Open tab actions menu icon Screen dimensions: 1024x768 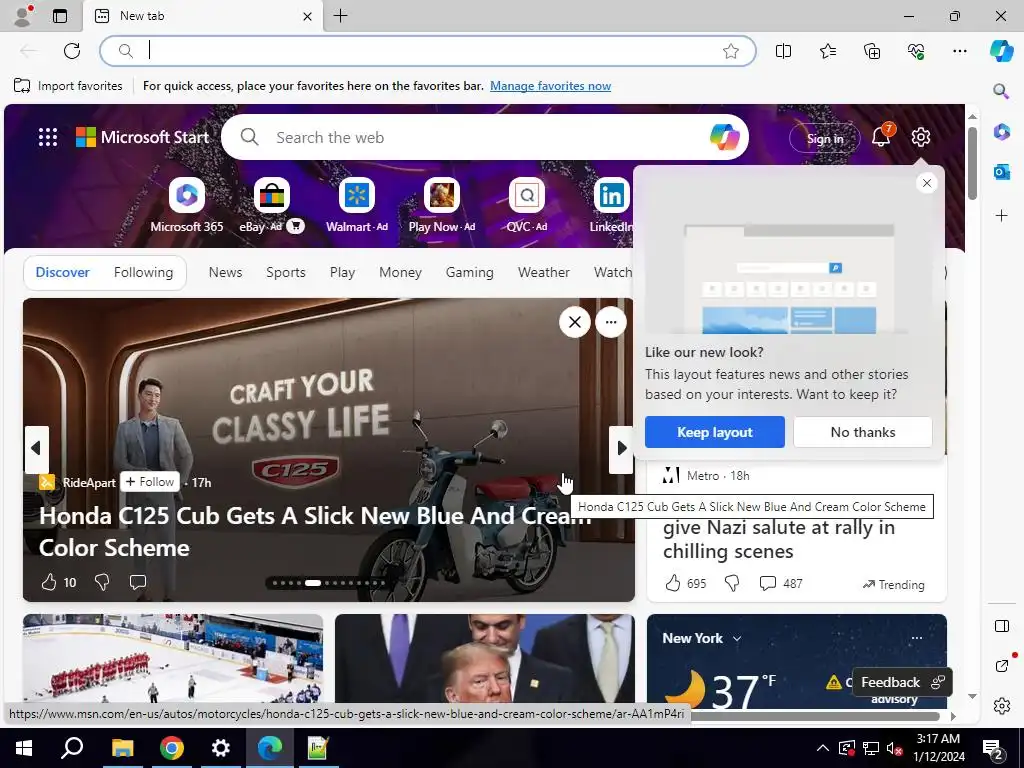(60, 16)
